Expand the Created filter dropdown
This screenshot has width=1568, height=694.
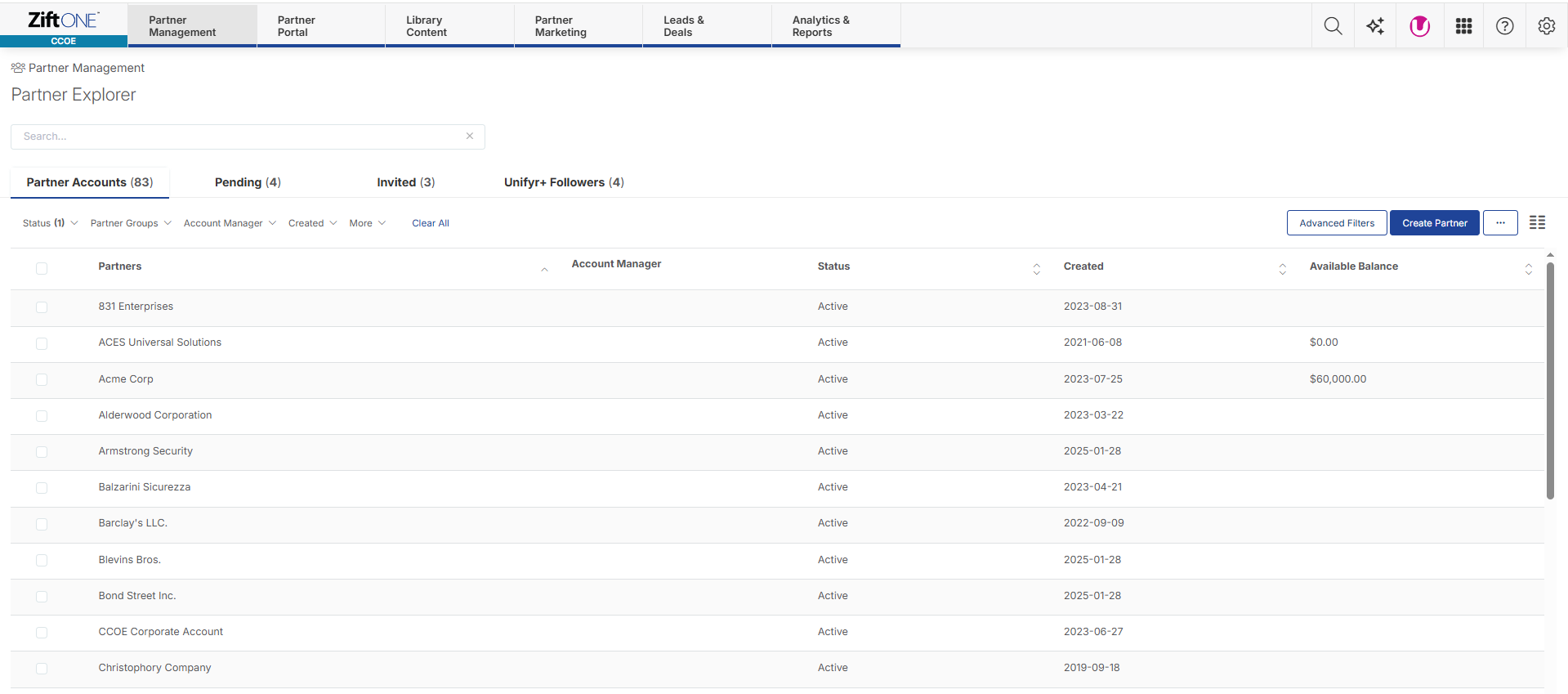coord(312,223)
